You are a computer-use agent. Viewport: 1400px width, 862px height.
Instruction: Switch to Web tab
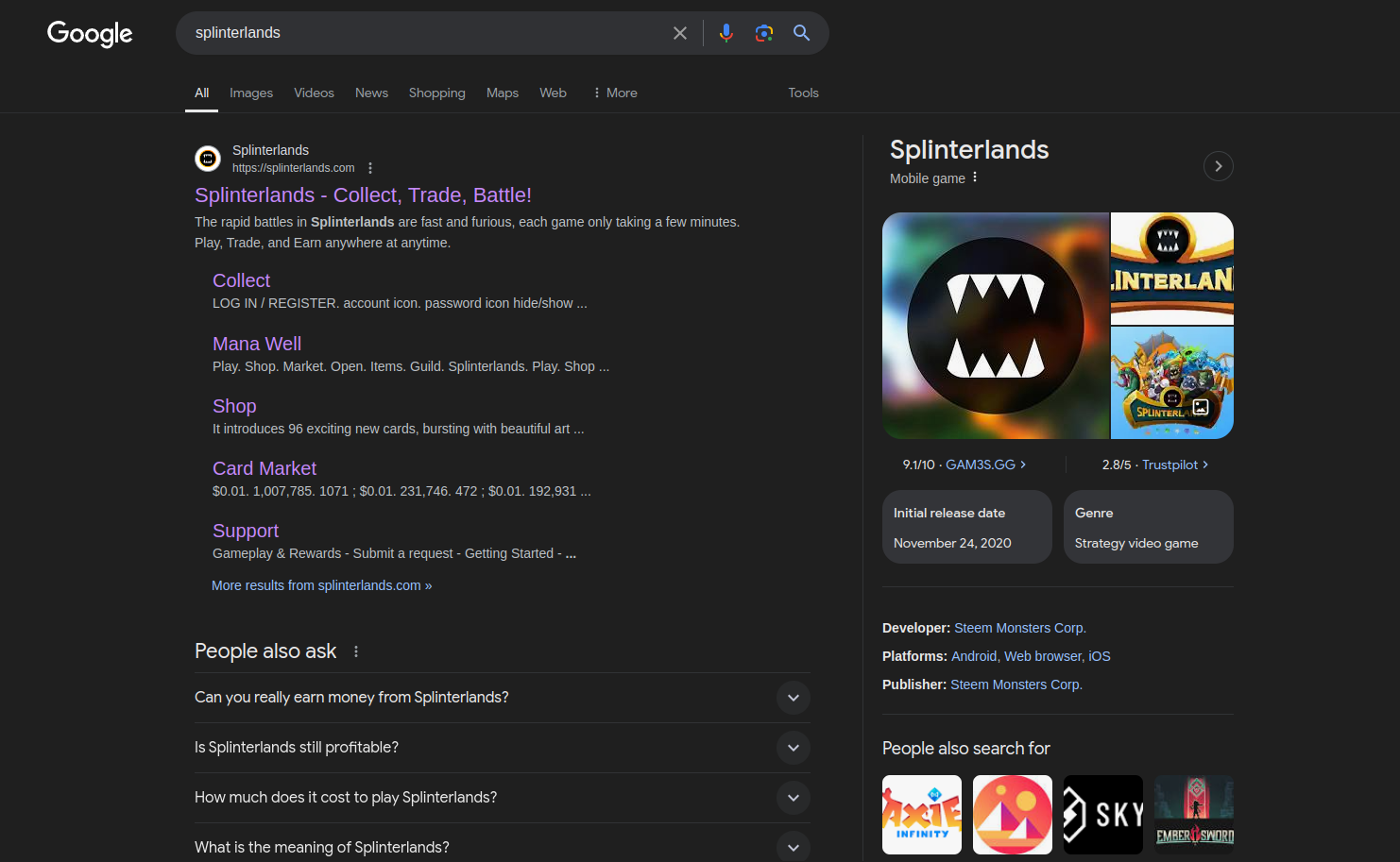[553, 93]
